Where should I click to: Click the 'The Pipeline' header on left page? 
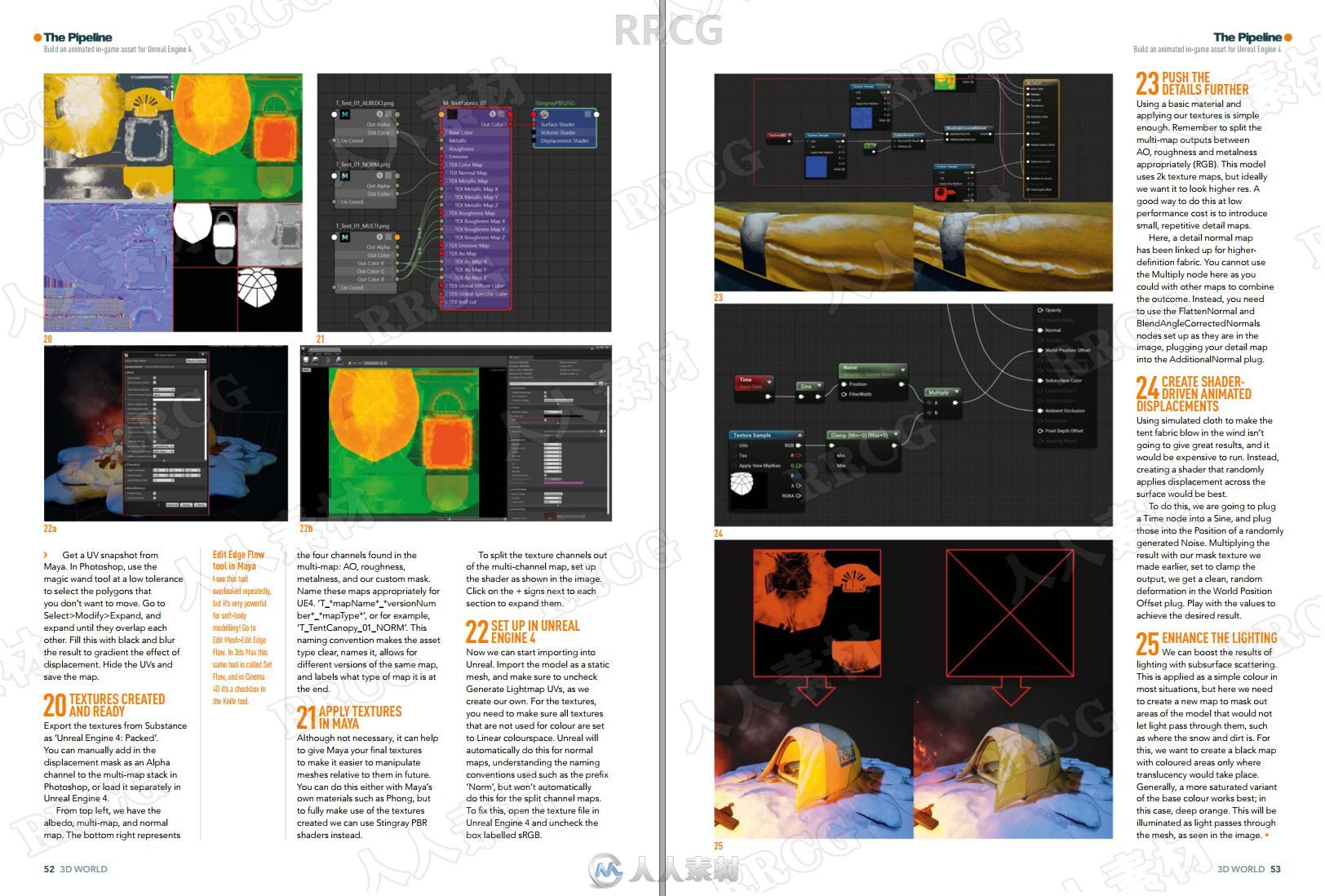point(78,37)
